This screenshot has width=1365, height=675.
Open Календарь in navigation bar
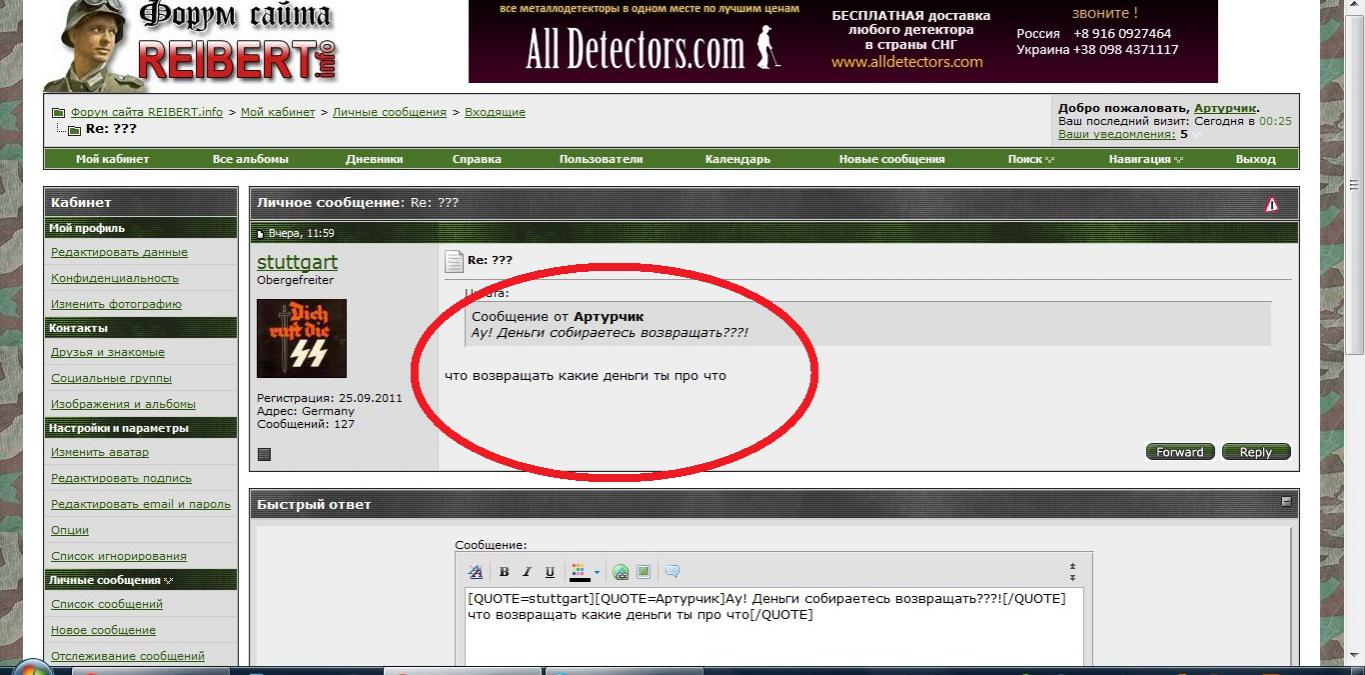click(737, 159)
